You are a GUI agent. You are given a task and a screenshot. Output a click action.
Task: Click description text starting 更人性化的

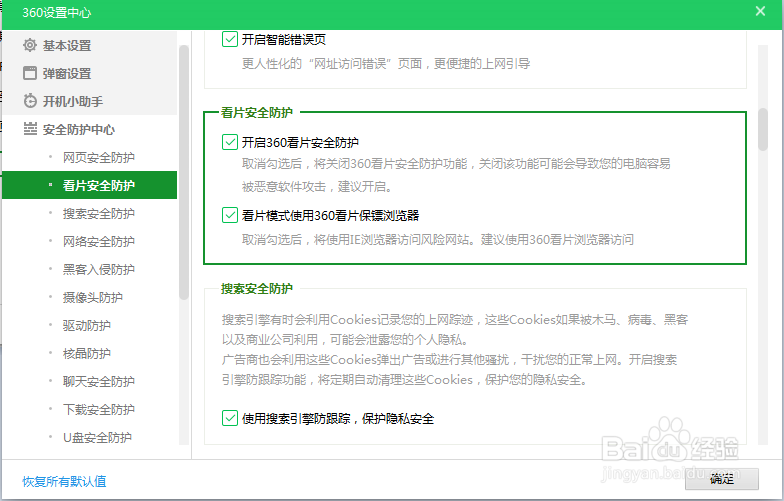386,64
